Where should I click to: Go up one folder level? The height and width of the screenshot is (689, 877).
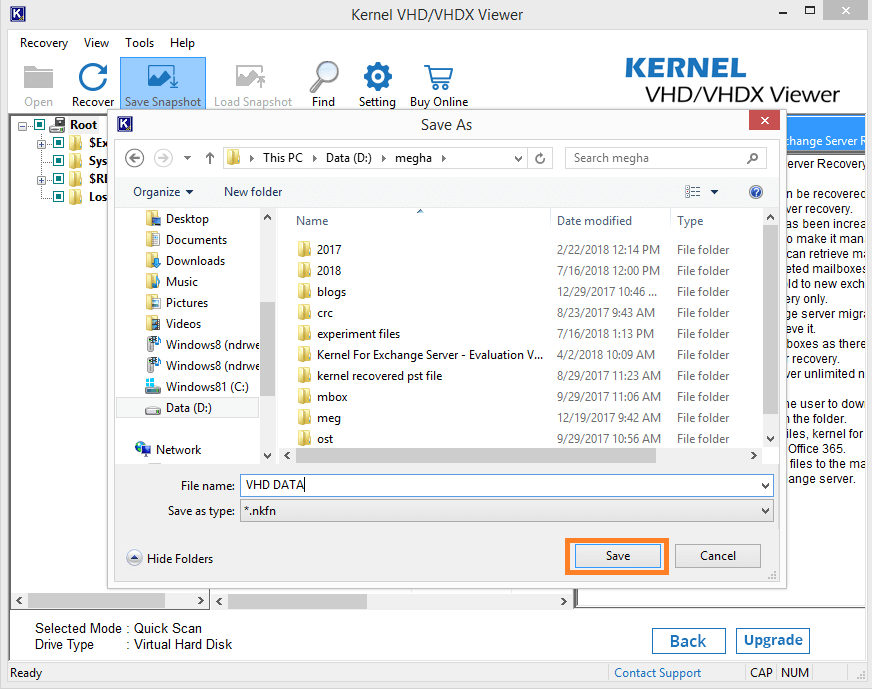(210, 158)
